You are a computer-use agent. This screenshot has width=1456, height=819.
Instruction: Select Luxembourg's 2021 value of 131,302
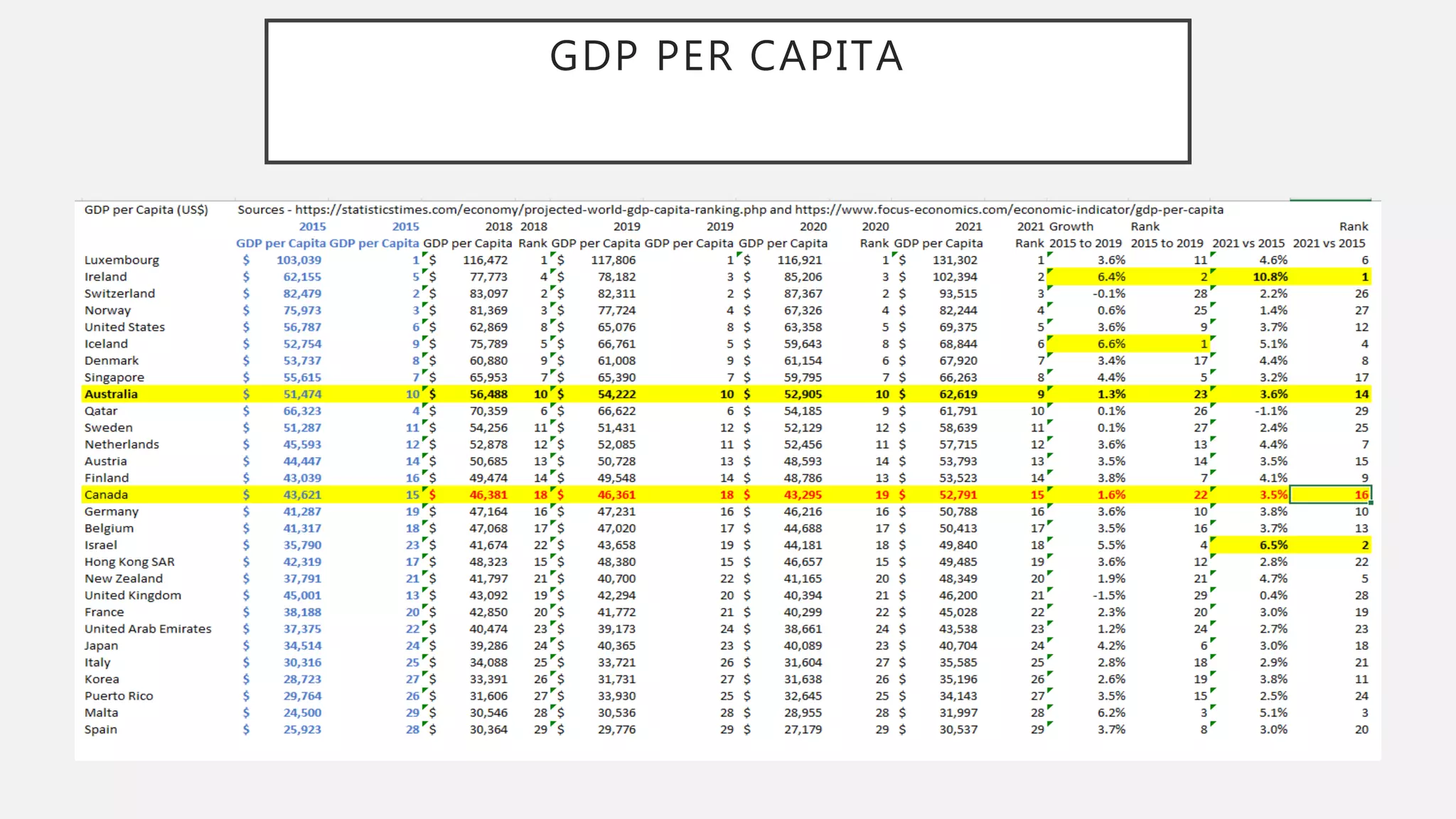954,260
